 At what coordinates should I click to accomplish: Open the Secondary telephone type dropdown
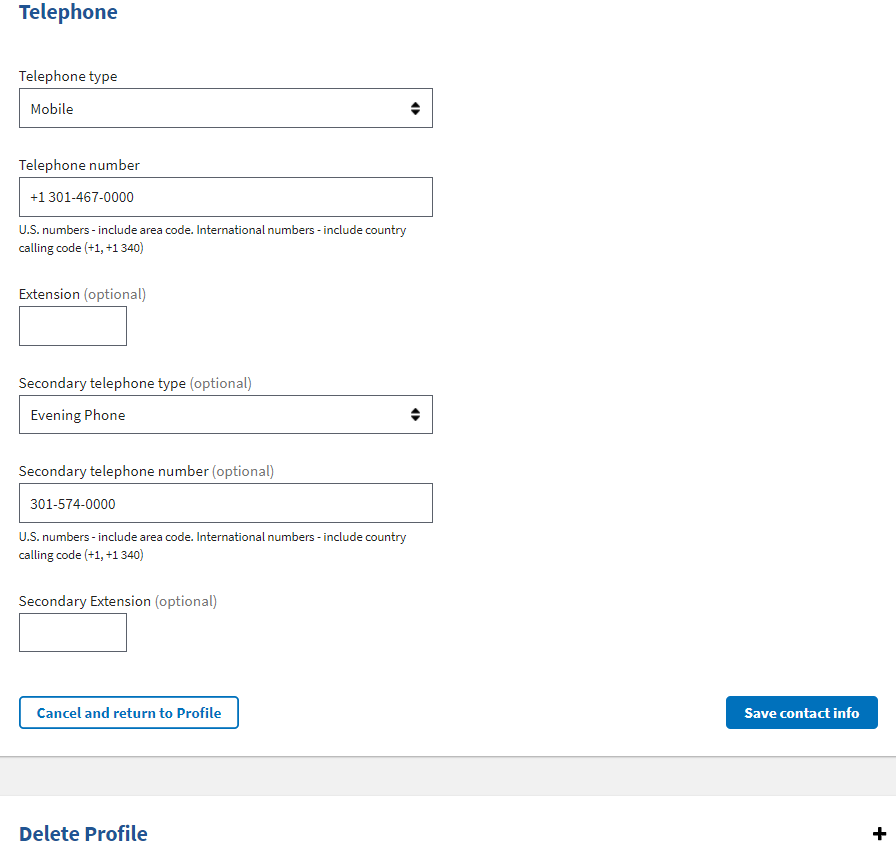point(225,415)
